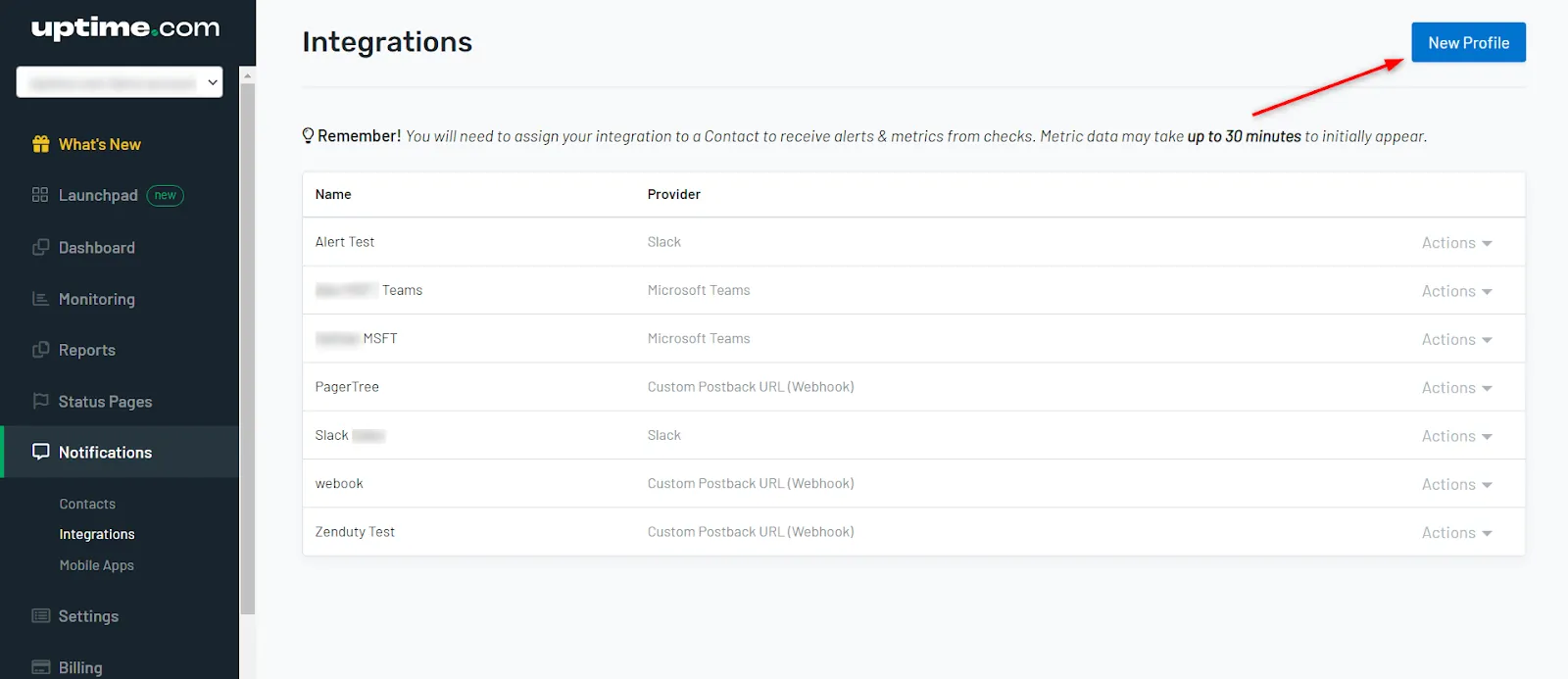This screenshot has height=679, width=1568.
Task: Click the uptime.com logo
Action: click(x=125, y=27)
